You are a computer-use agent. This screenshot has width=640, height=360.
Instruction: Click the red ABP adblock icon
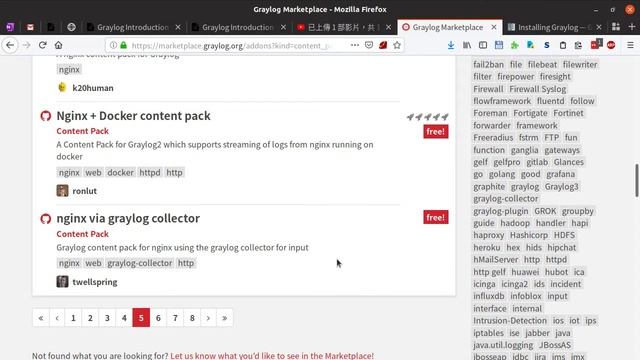coord(611,45)
